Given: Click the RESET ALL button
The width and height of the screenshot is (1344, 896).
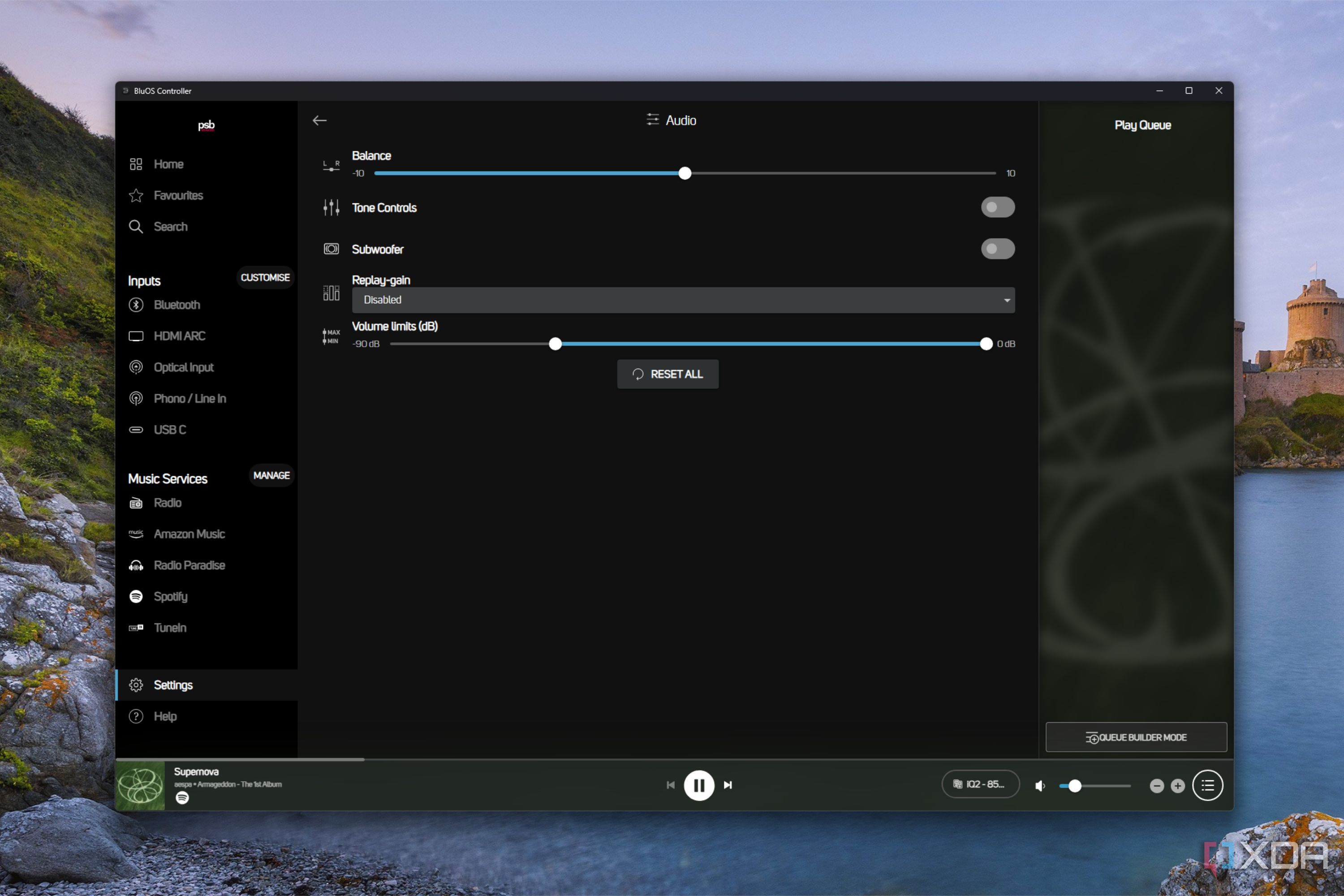Looking at the screenshot, I should click(668, 374).
